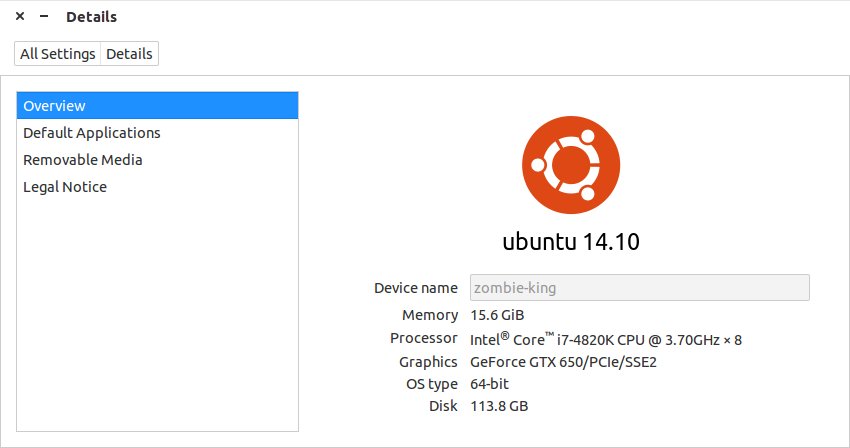This screenshot has height=448, width=850.
Task: Click the "Processor" label
Action: 424,338
